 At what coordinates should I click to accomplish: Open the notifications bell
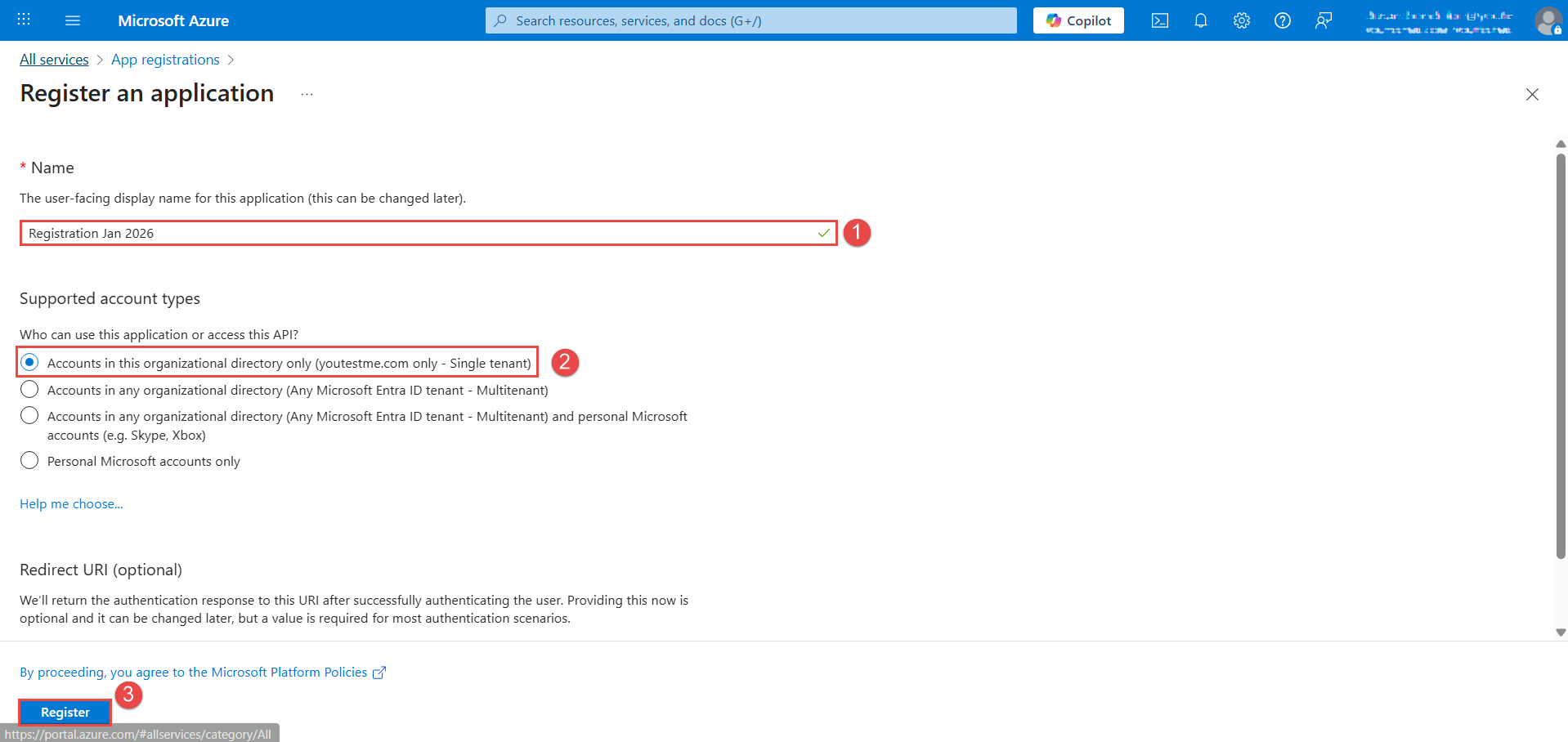(x=1200, y=20)
